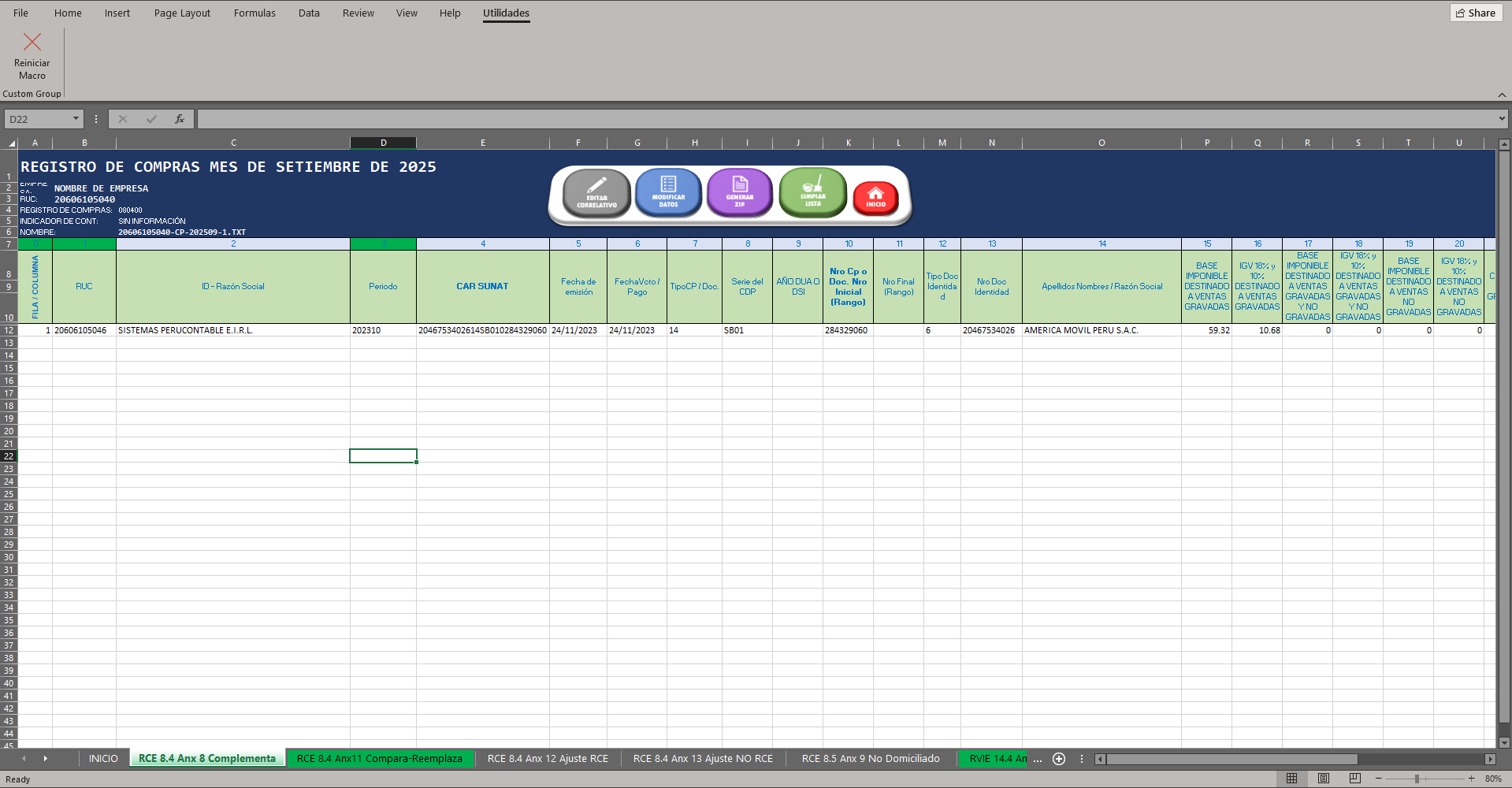1512x788 pixels.
Task: Click inside the formula bar input
Action: [x=845, y=119]
